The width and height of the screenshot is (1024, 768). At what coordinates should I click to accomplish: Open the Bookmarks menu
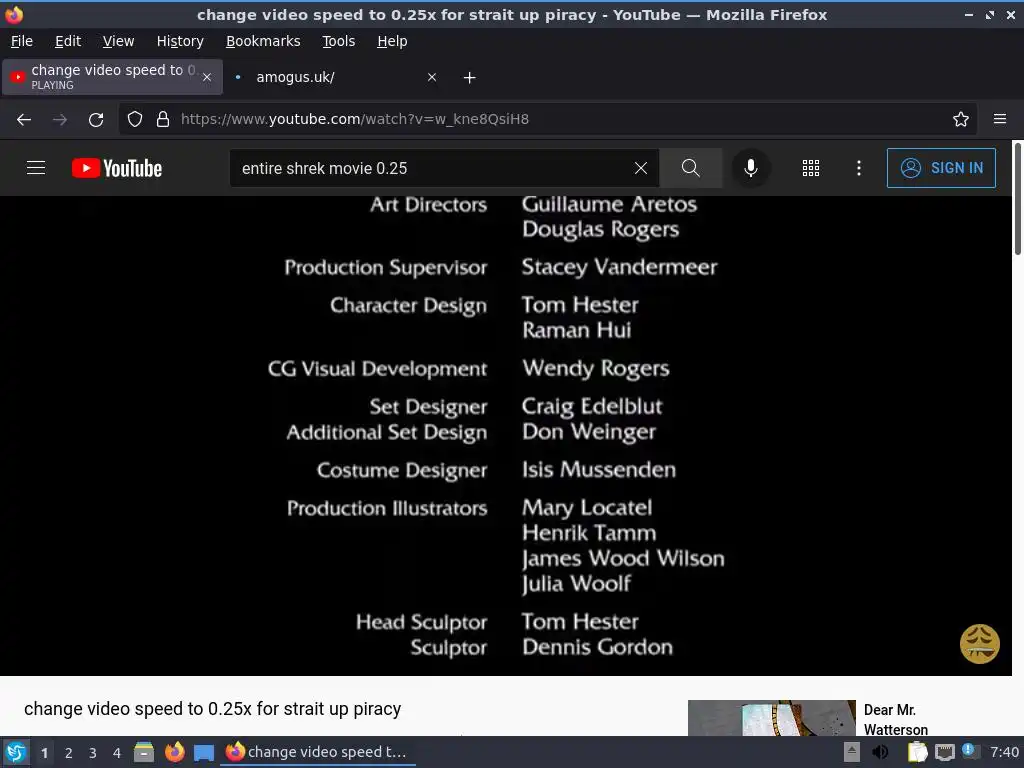[x=263, y=41]
